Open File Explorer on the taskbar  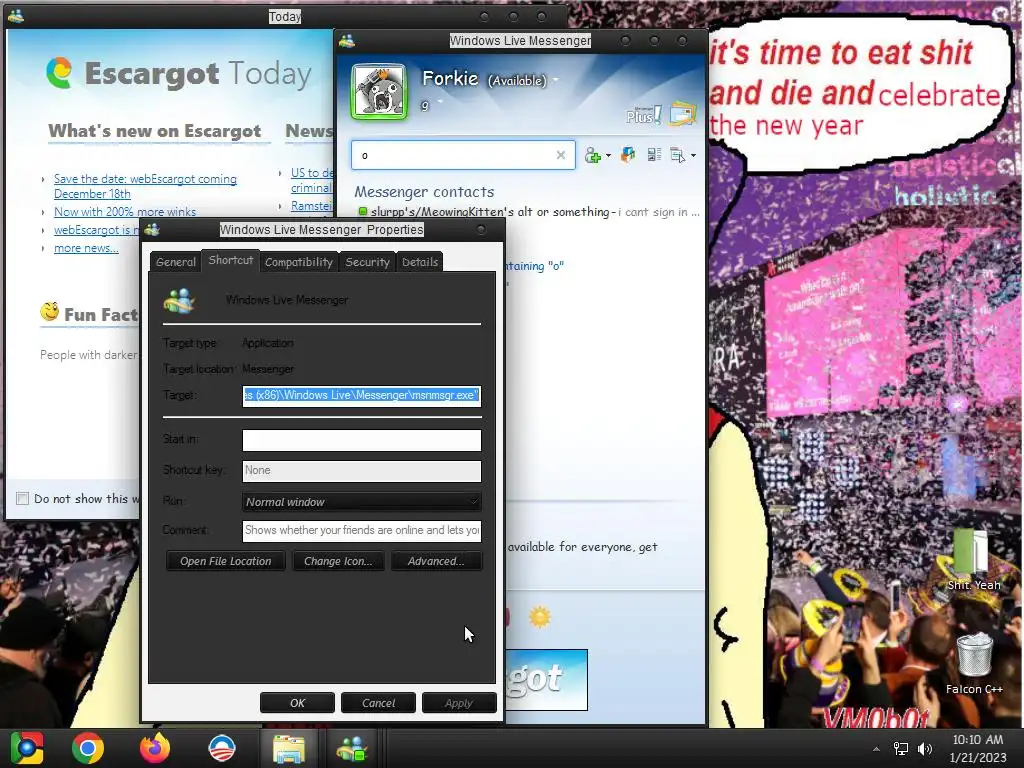point(288,748)
